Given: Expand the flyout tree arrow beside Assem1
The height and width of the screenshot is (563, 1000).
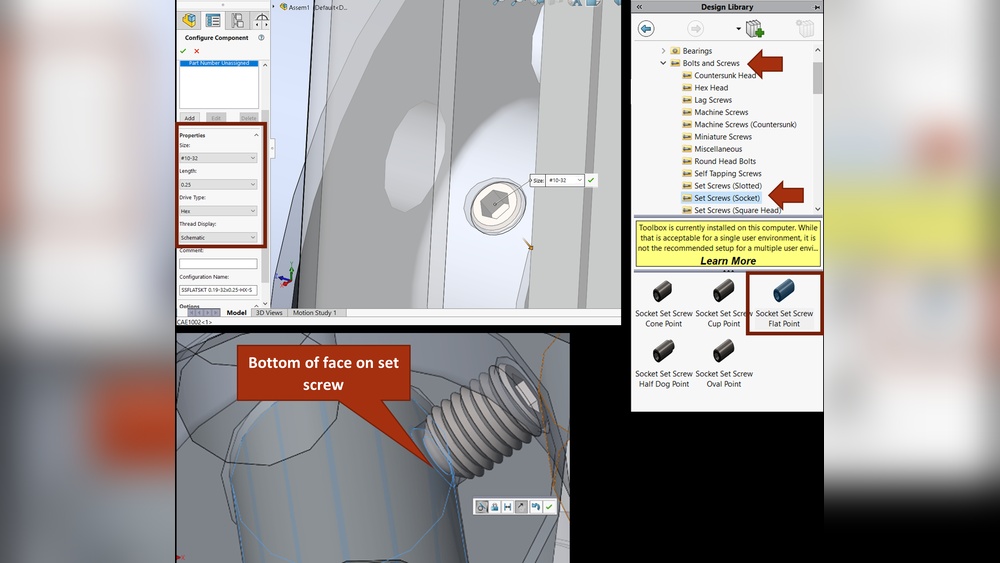Looking at the screenshot, I should (274, 6).
